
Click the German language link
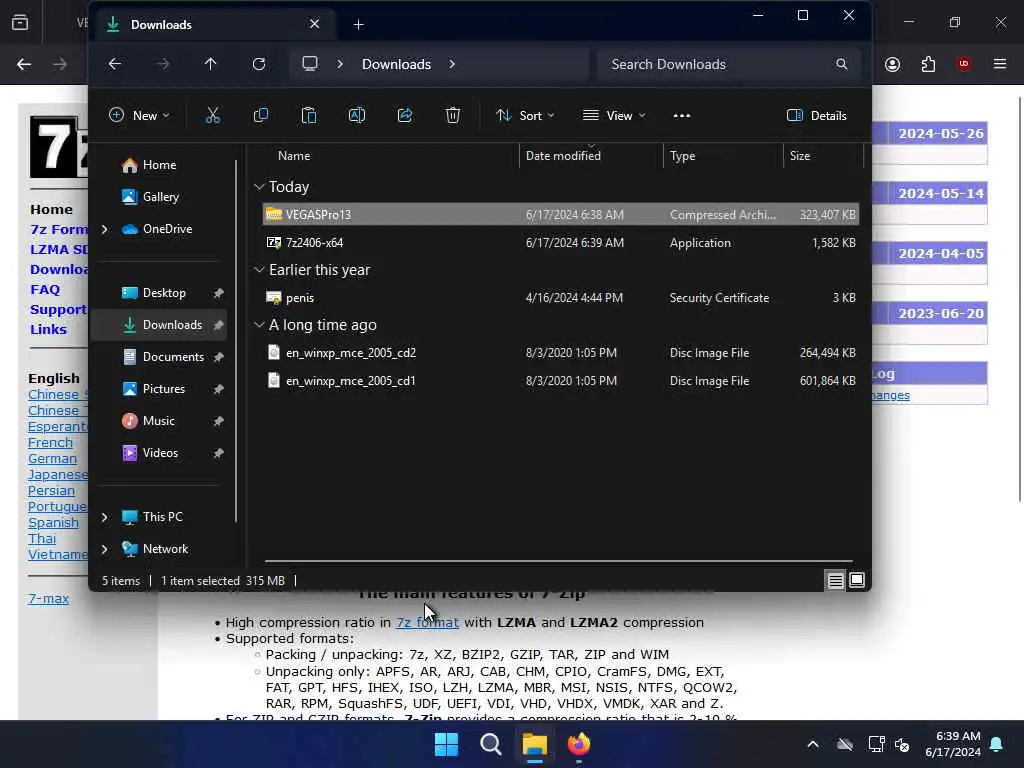click(x=52, y=459)
